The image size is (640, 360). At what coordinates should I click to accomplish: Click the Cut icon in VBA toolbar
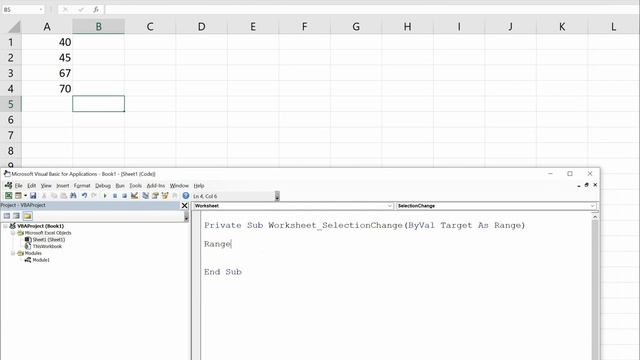pos(44,196)
